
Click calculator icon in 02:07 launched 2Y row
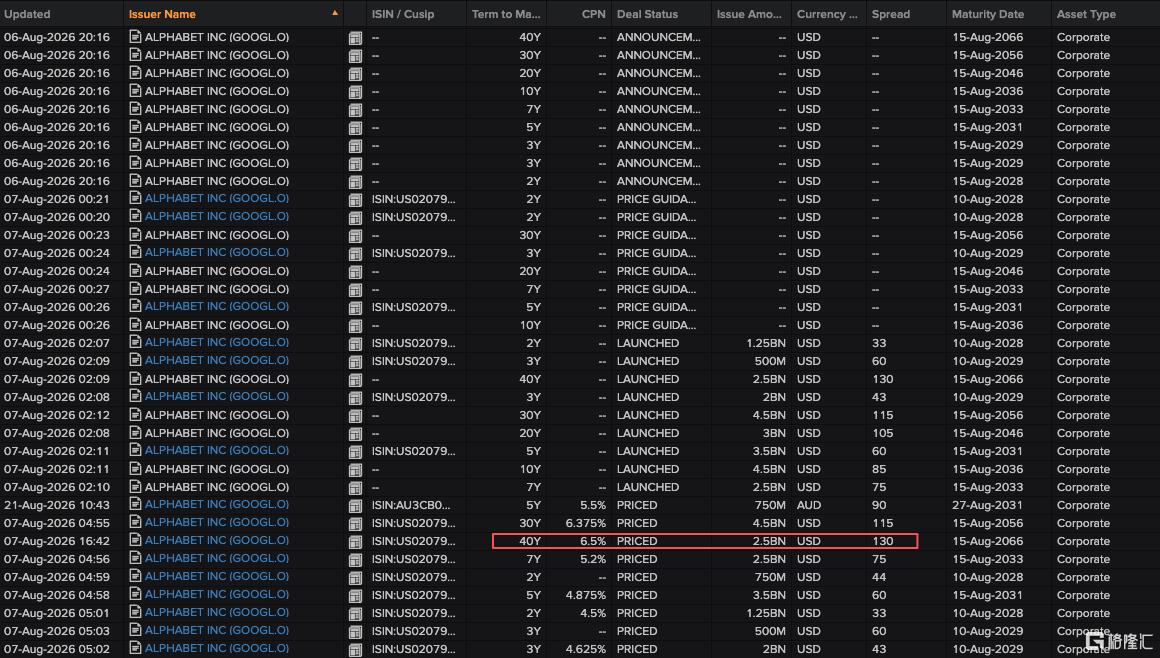[x=355, y=343]
